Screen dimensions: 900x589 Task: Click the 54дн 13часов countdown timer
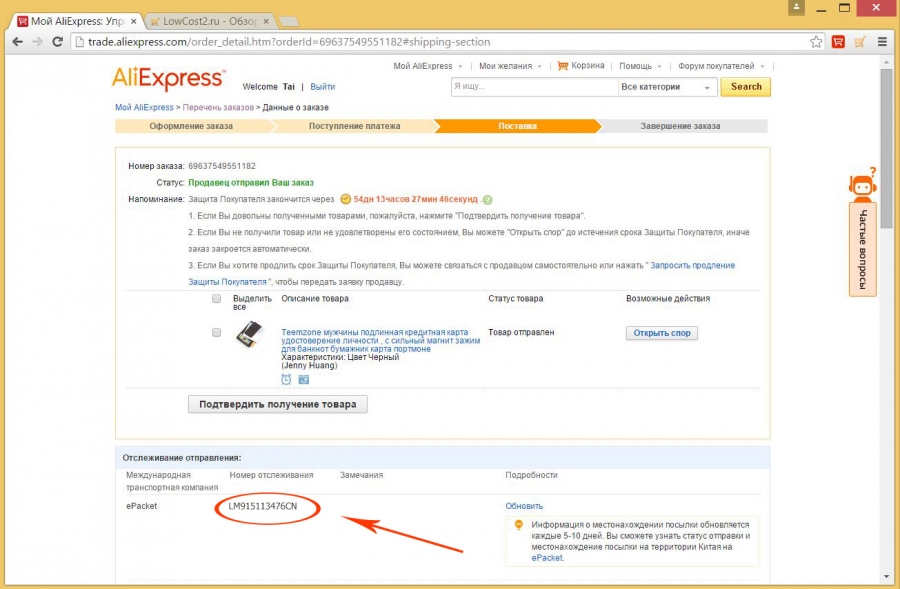click(x=416, y=199)
